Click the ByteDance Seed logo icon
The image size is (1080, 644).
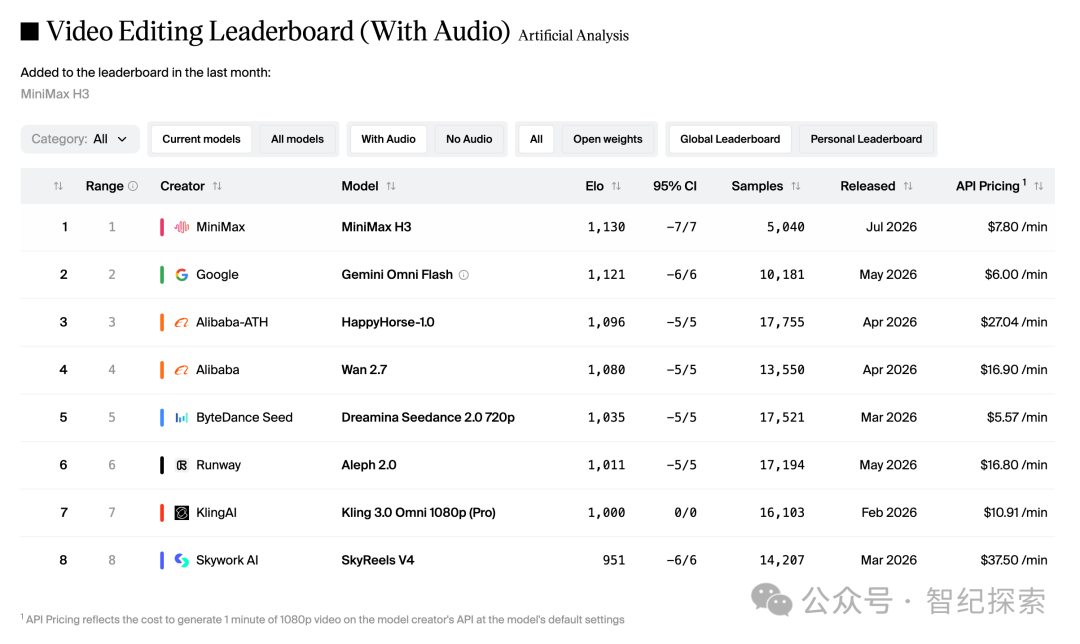coord(182,417)
